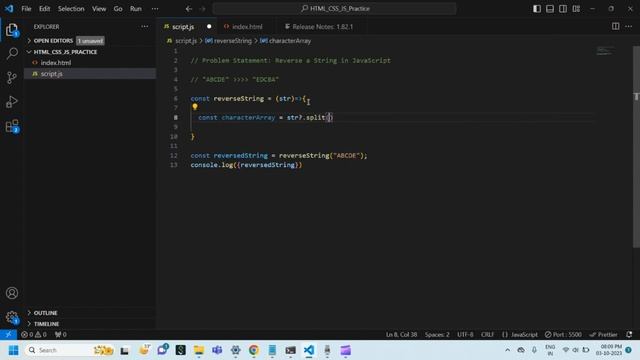Click the Windows Start button

tap(13, 350)
